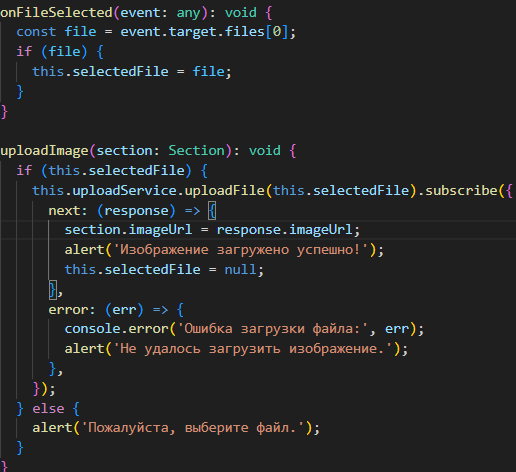Click the 'void' return type of onFileSelected
The height and width of the screenshot is (472, 516).
241,13
